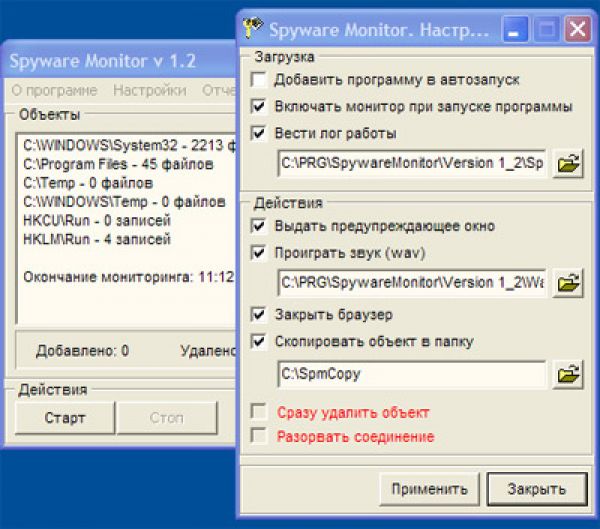
Task: Check 'Разорвать соединение' option
Action: [x=259, y=436]
